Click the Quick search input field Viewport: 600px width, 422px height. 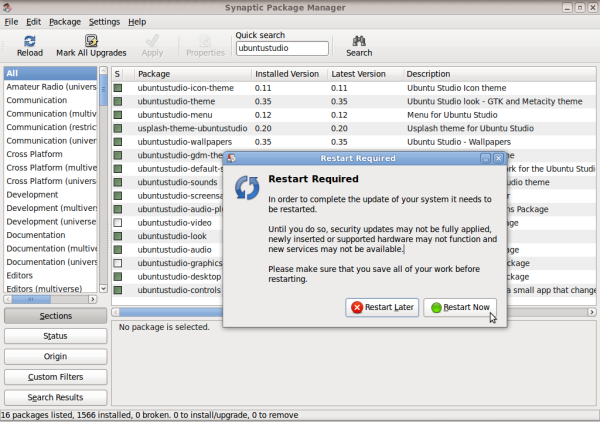pos(282,48)
